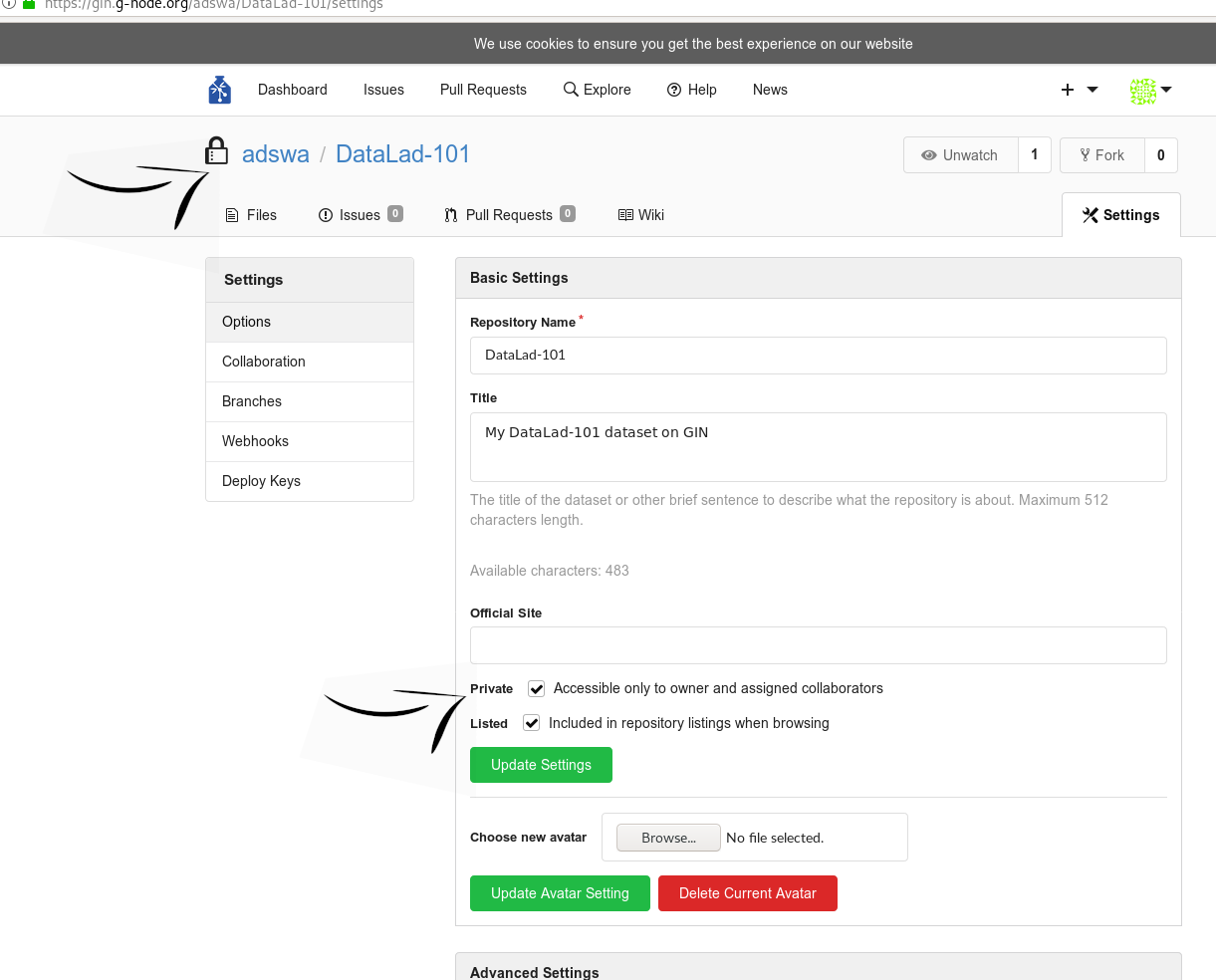Toggle the Listed checkbox

532,724
